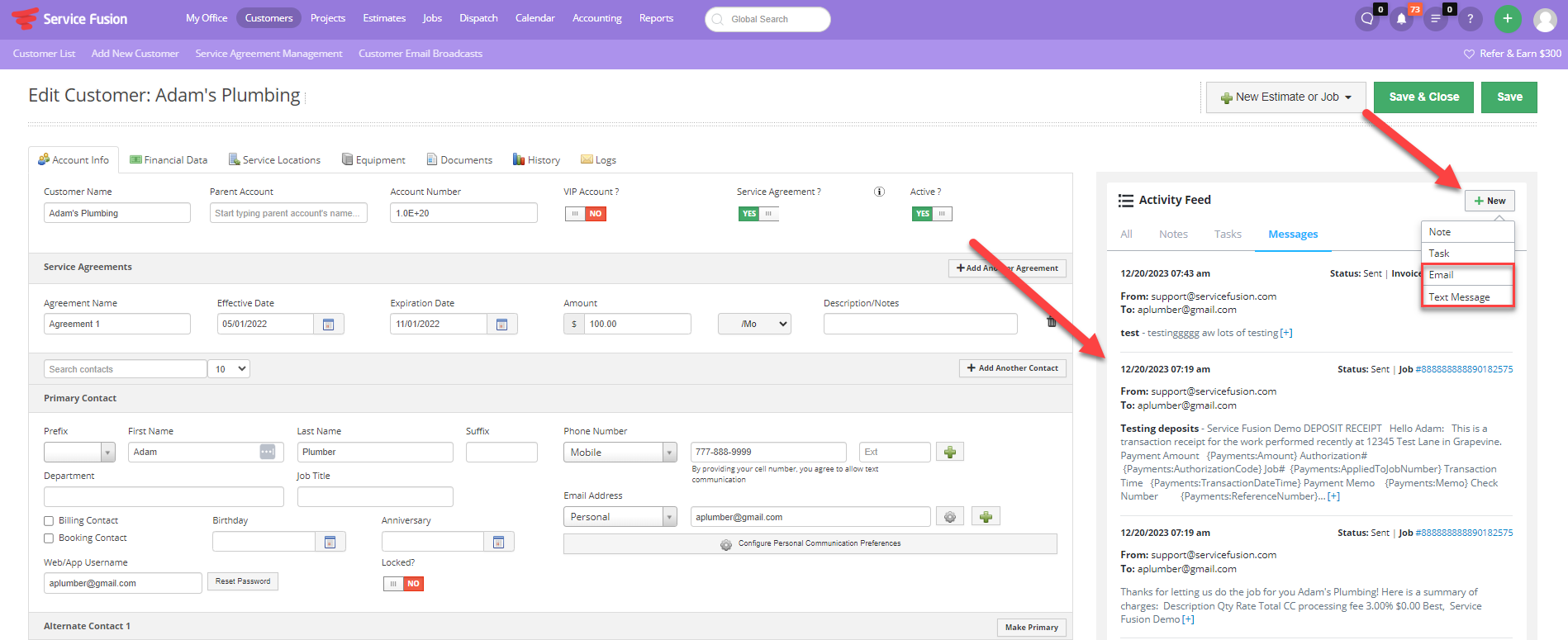Open the notifications bell icon
The height and width of the screenshot is (640, 1568).
coord(1402,19)
